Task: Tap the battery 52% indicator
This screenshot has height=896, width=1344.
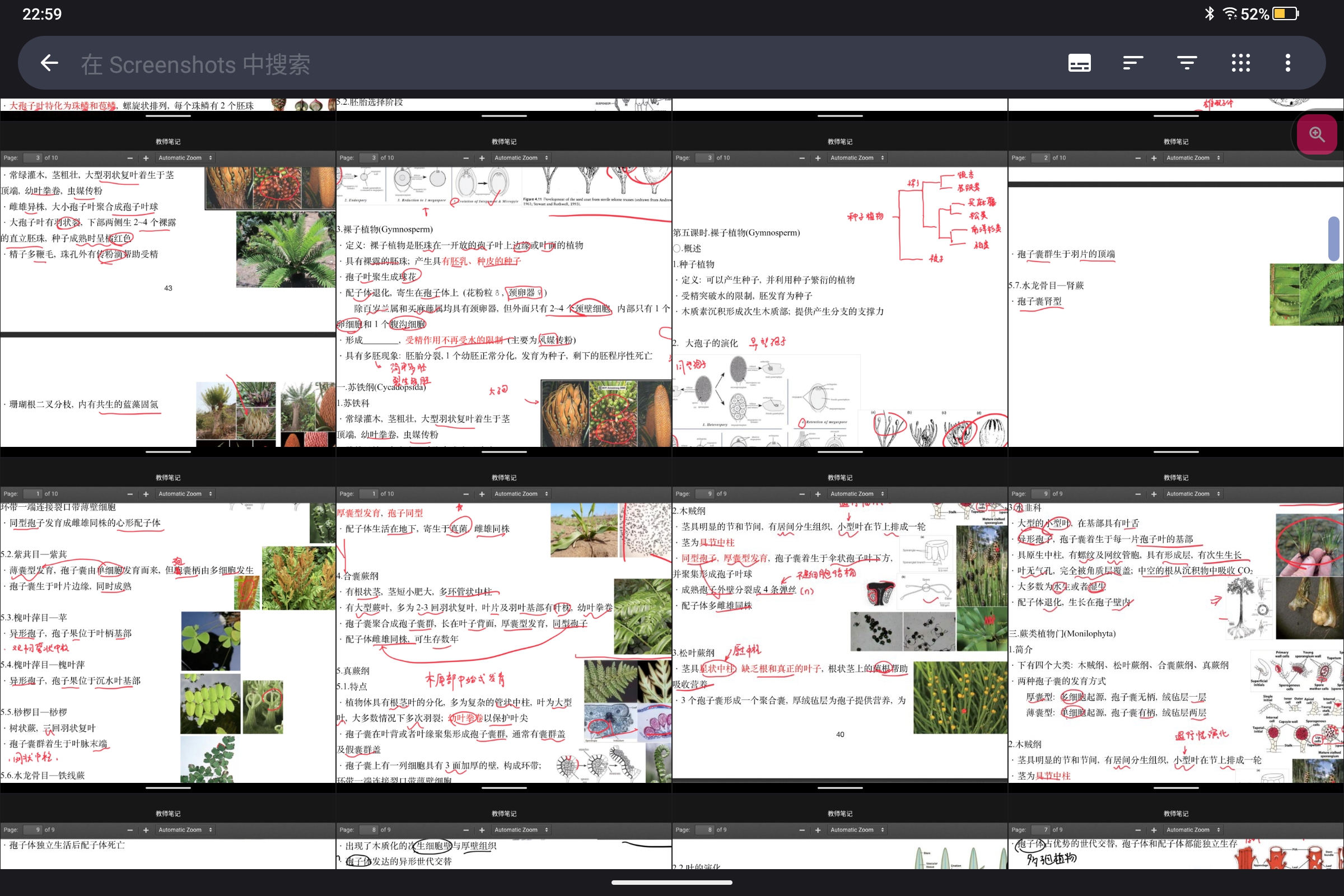Action: pyautogui.click(x=1270, y=13)
